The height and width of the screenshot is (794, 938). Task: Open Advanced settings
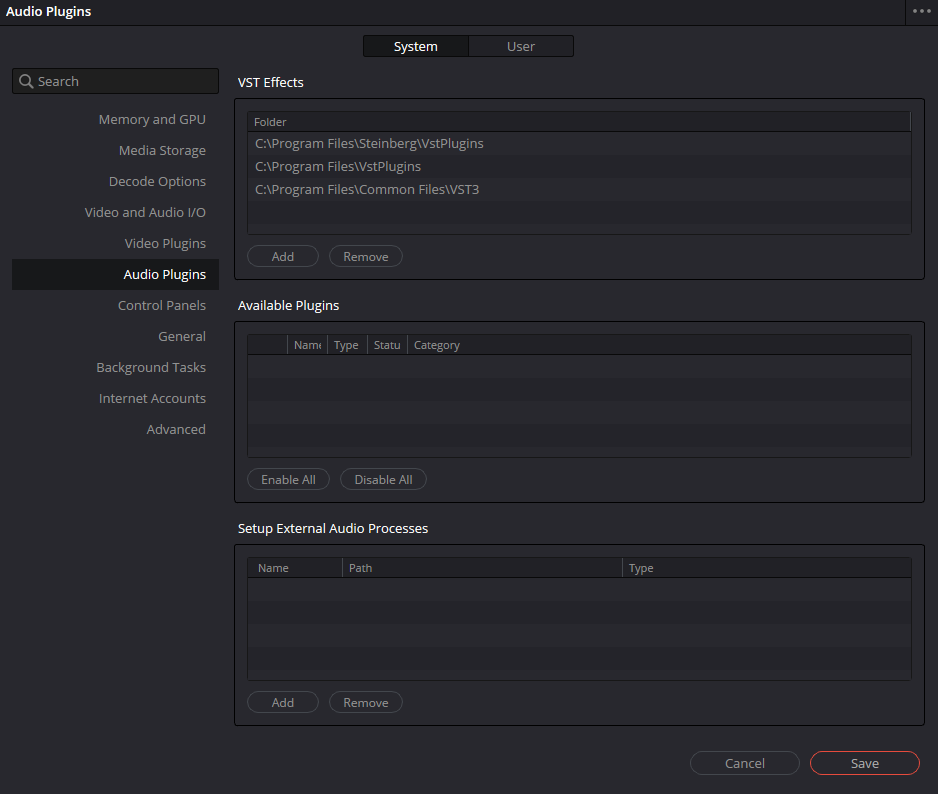(176, 430)
